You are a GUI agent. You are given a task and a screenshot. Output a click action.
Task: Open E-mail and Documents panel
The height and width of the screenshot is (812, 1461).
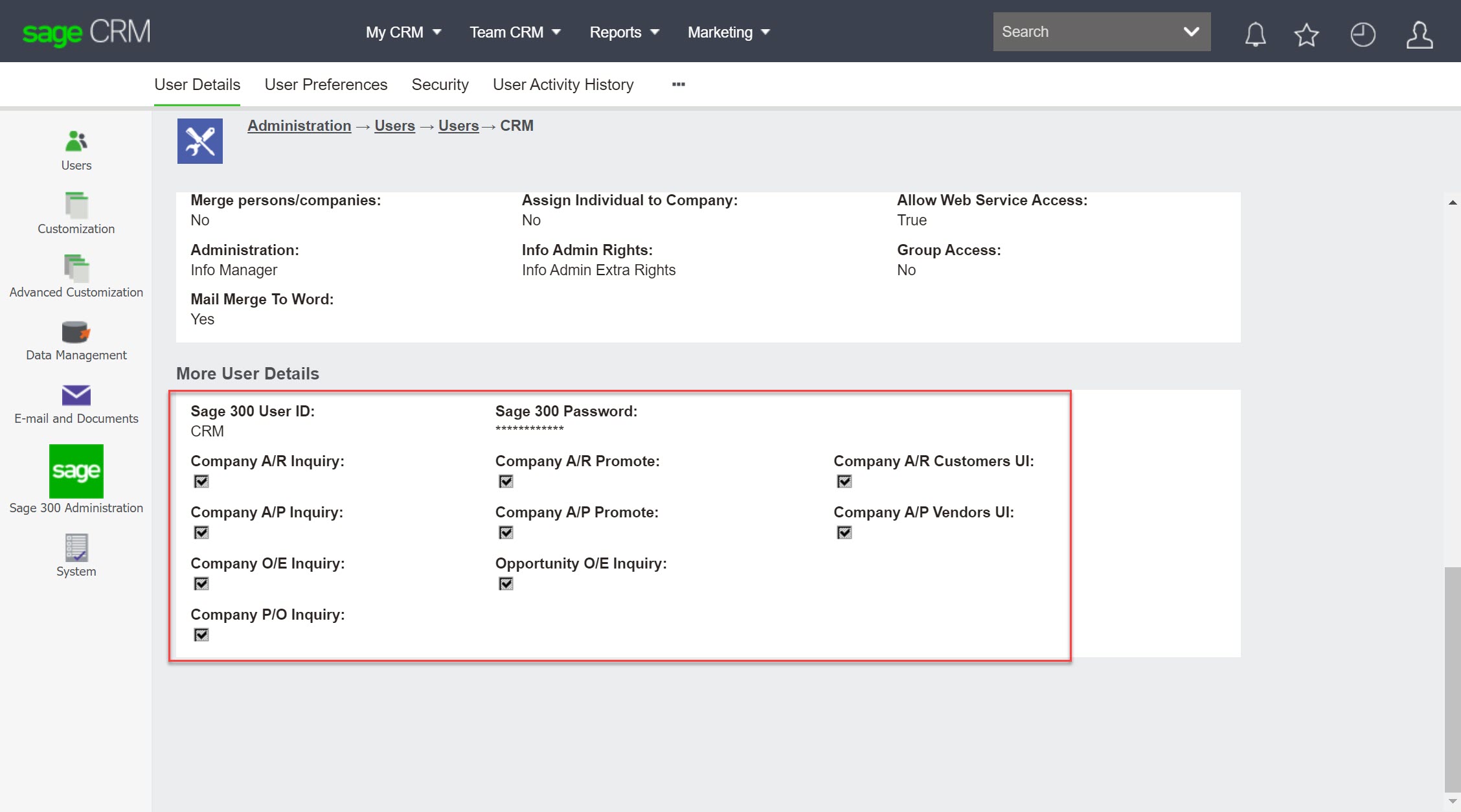coord(76,402)
